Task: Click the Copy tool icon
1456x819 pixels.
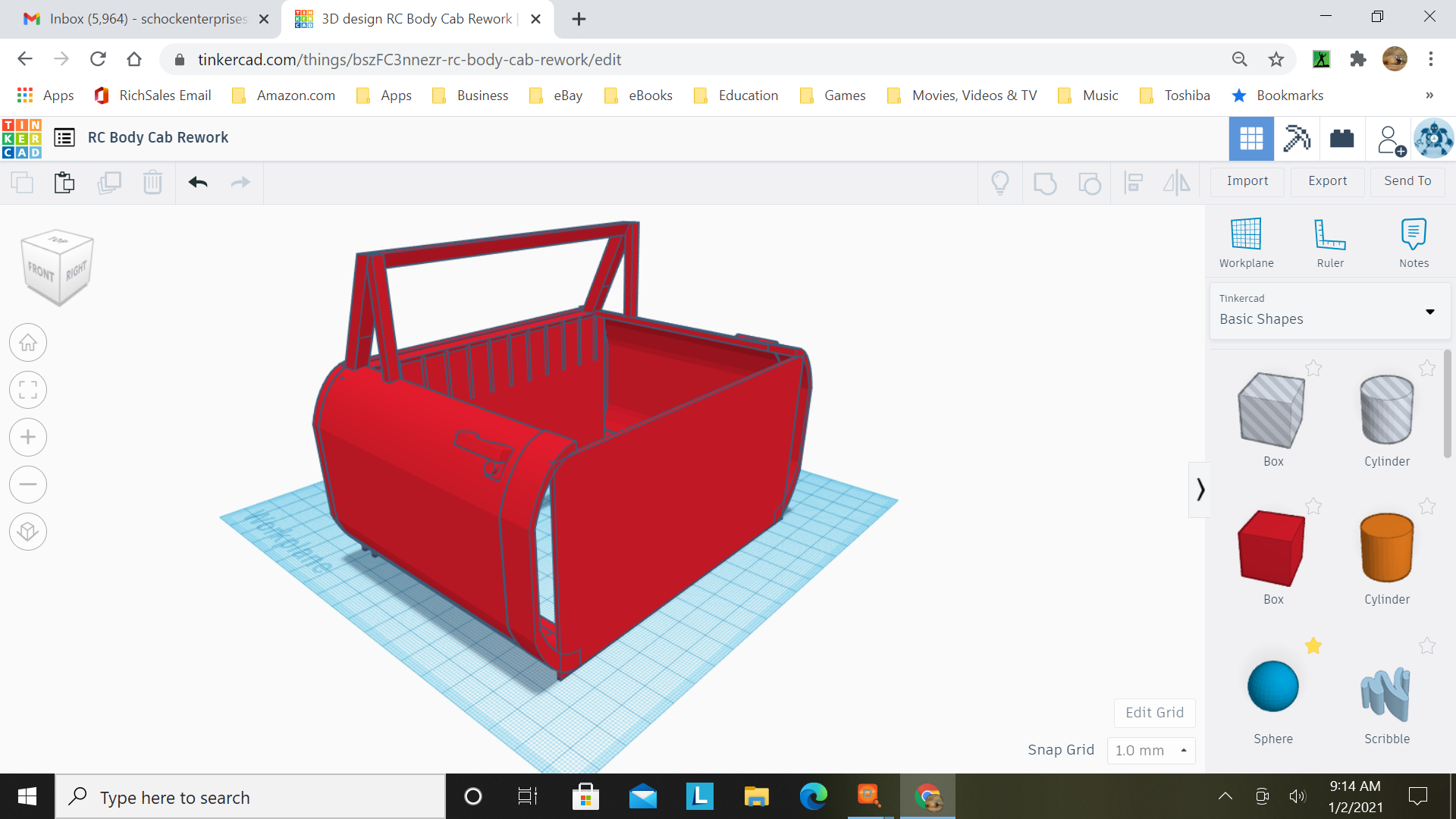Action: click(x=22, y=183)
